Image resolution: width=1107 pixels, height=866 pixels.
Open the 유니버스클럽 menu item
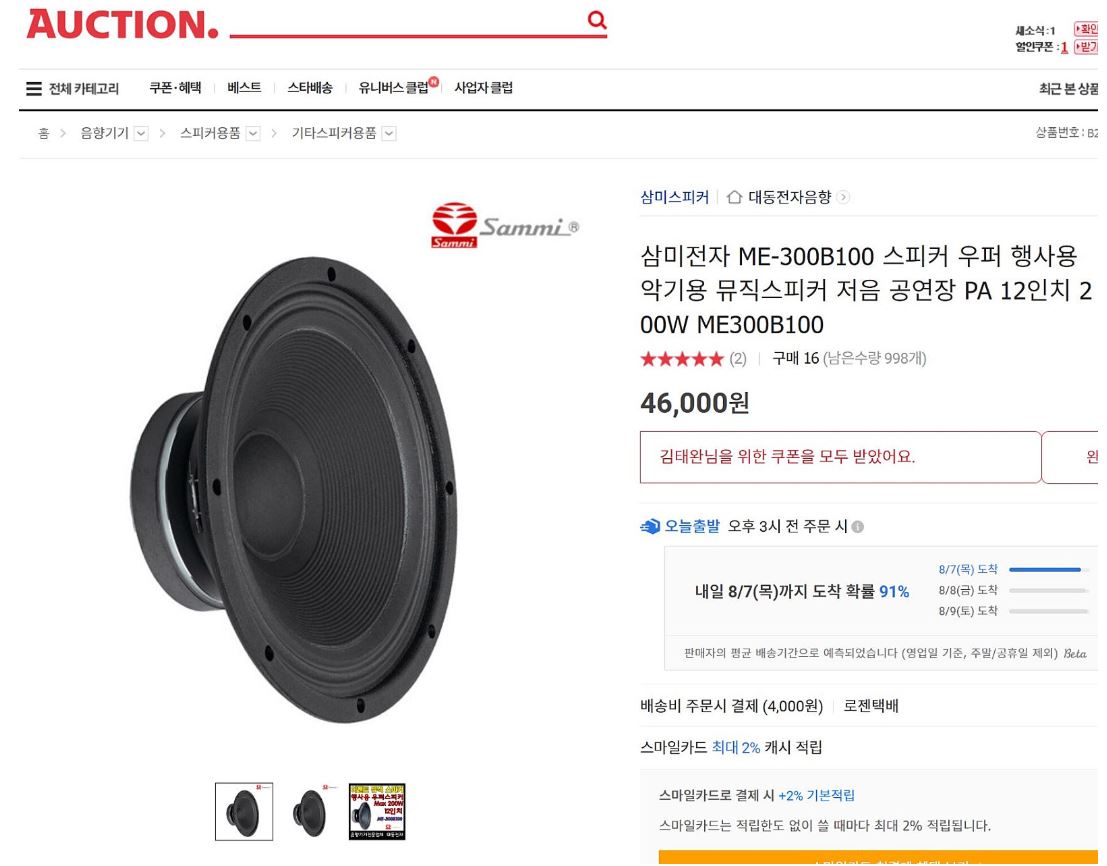(x=396, y=88)
